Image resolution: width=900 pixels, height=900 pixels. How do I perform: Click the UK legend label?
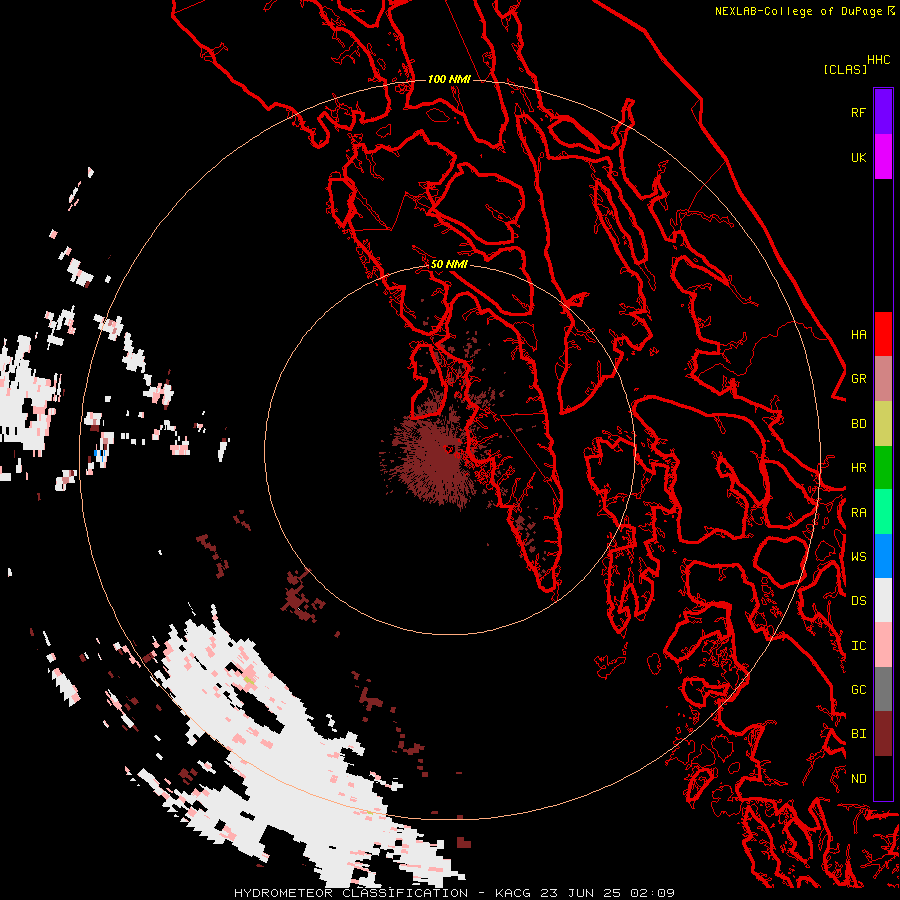pos(858,157)
